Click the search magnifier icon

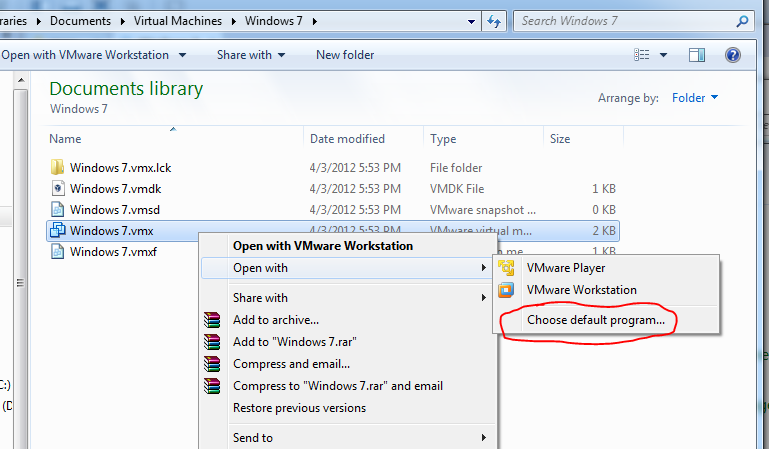(x=743, y=21)
